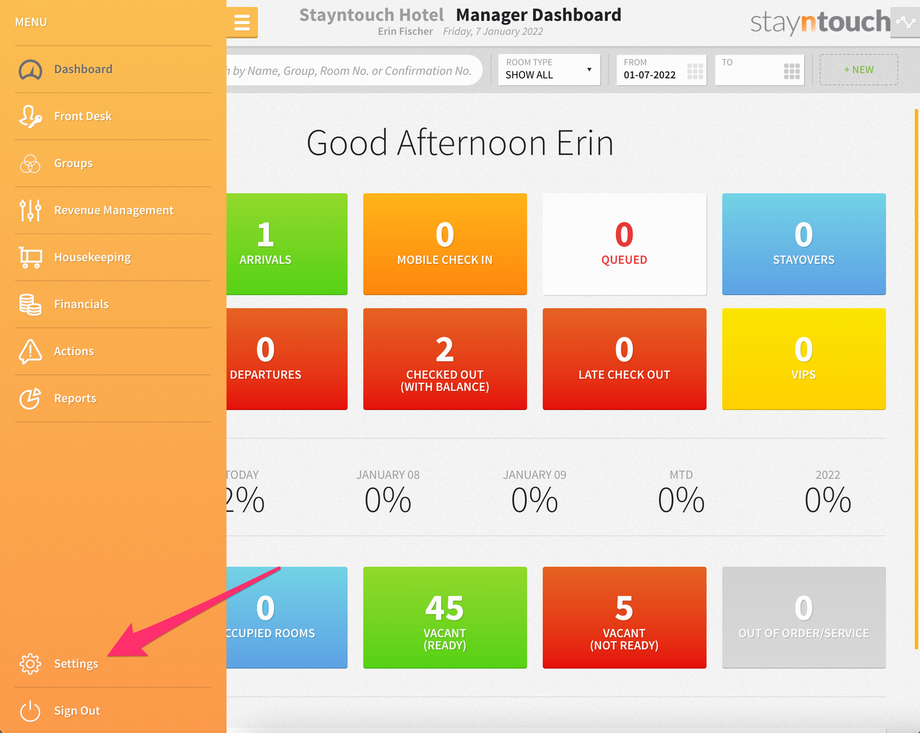Open the Departures tile
Image resolution: width=920 pixels, height=733 pixels.
(287, 359)
